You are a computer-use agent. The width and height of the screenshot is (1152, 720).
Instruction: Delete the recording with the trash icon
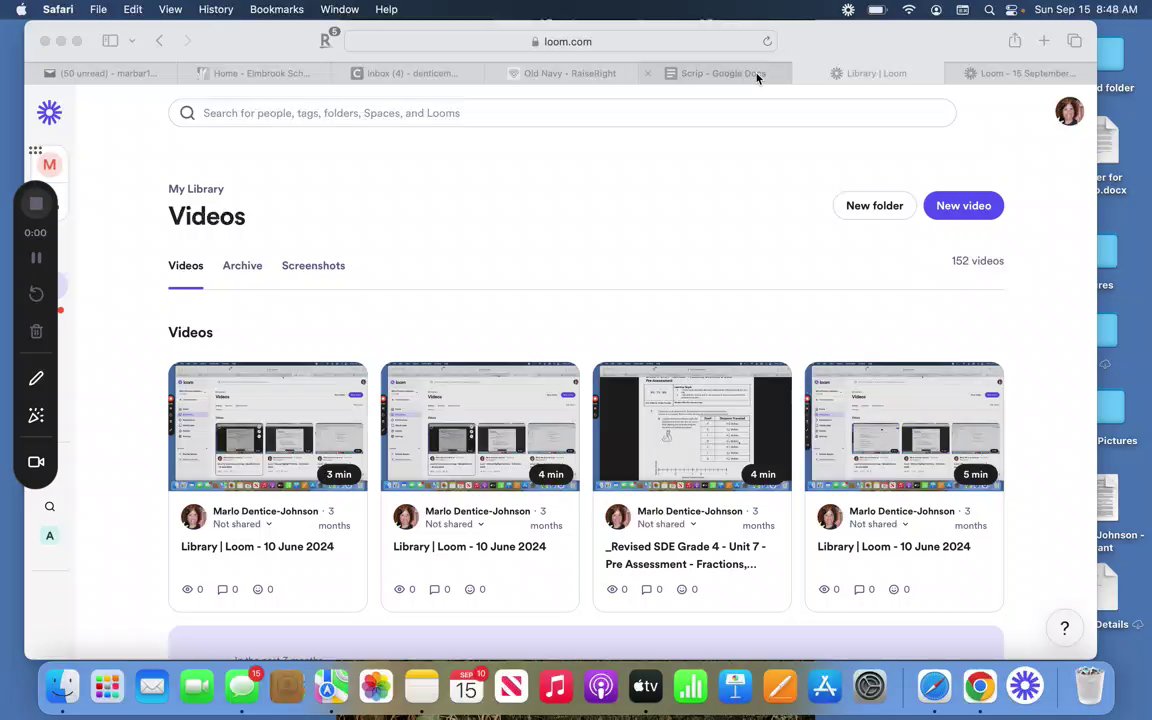point(36,331)
